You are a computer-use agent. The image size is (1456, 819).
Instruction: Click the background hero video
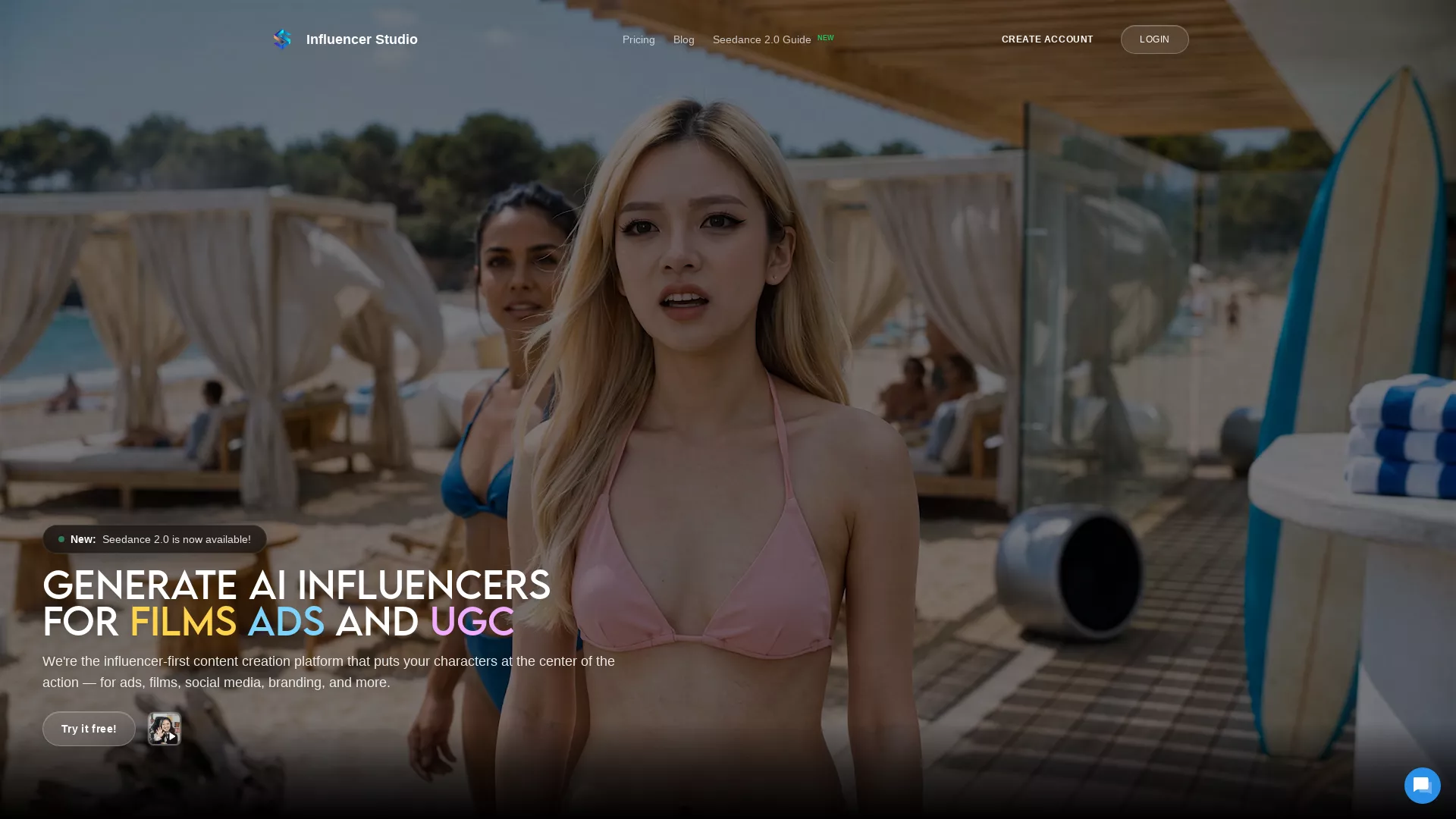click(1062, 303)
